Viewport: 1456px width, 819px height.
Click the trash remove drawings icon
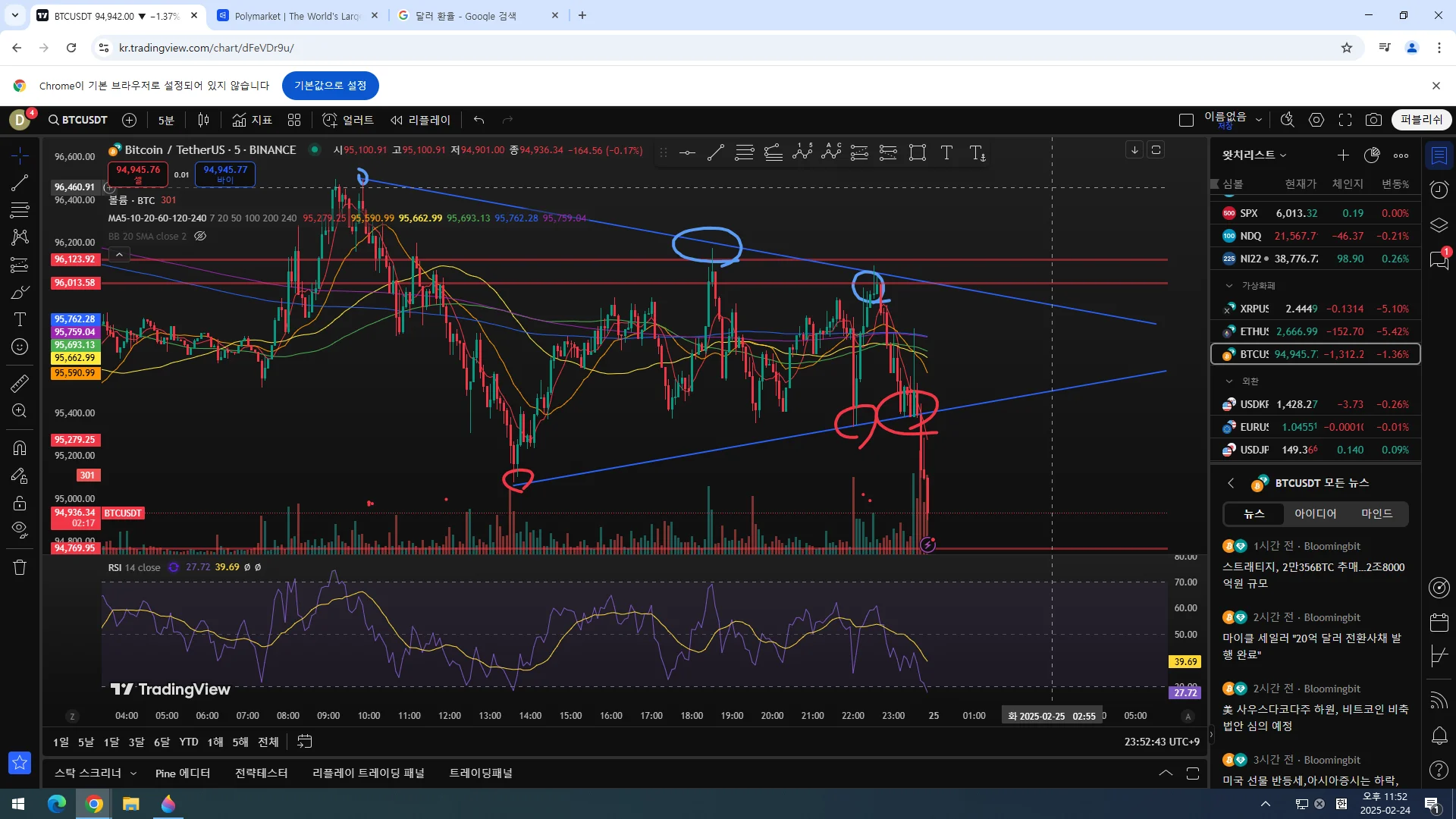click(x=20, y=567)
